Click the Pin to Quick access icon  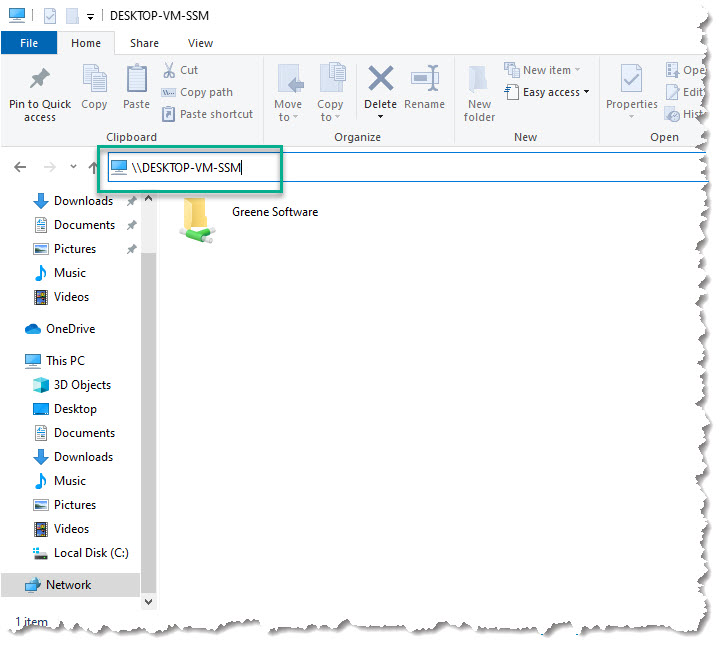point(40,80)
